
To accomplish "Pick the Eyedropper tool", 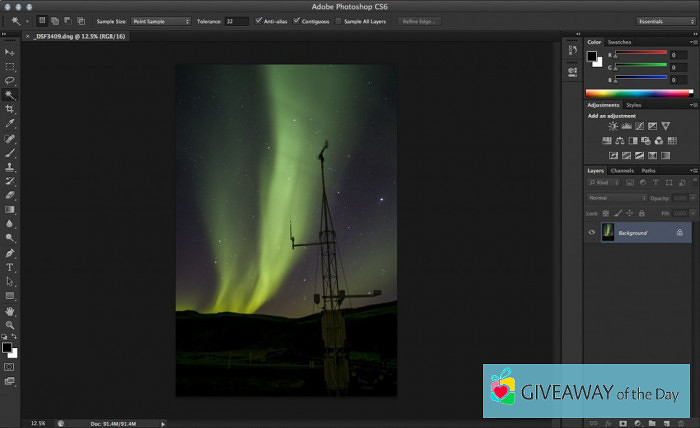I will 10,124.
